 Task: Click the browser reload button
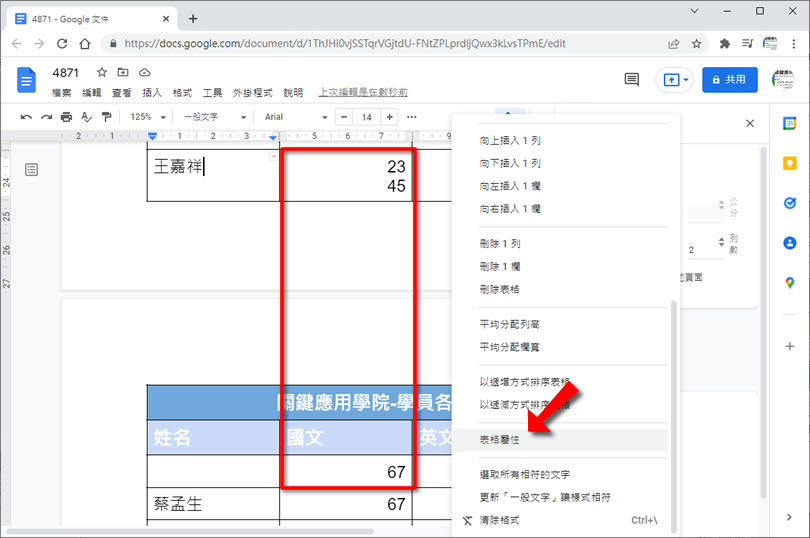pyautogui.click(x=62, y=43)
